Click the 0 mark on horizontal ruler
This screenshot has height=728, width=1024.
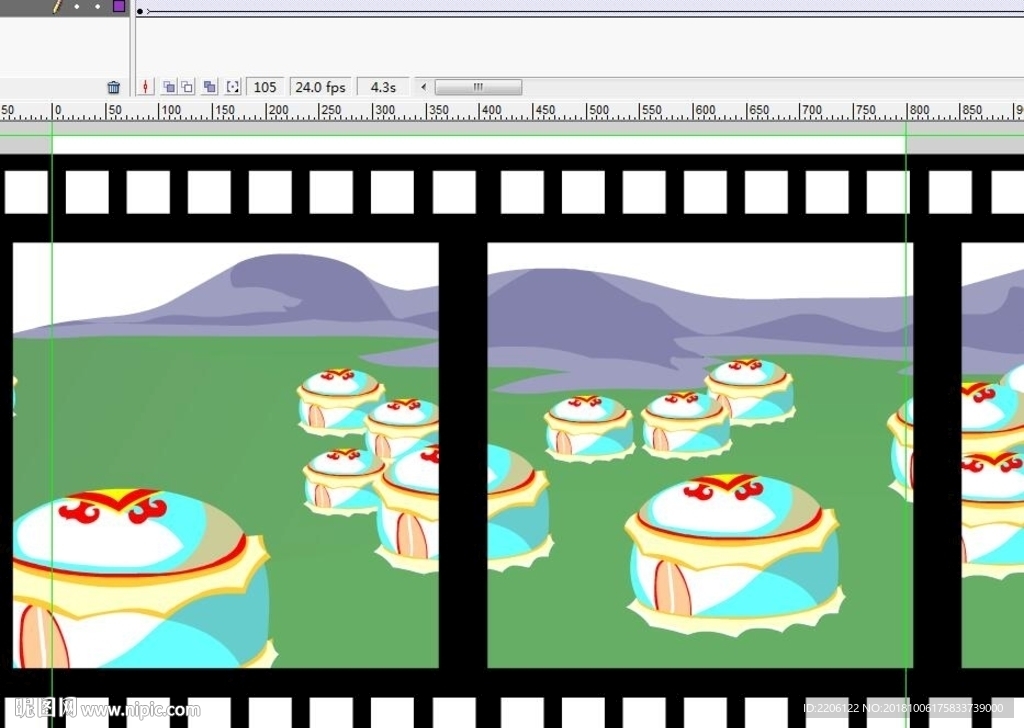click(57, 110)
